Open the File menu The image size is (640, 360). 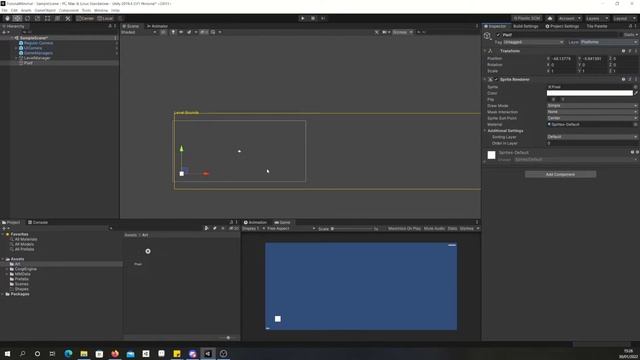coord(4,10)
